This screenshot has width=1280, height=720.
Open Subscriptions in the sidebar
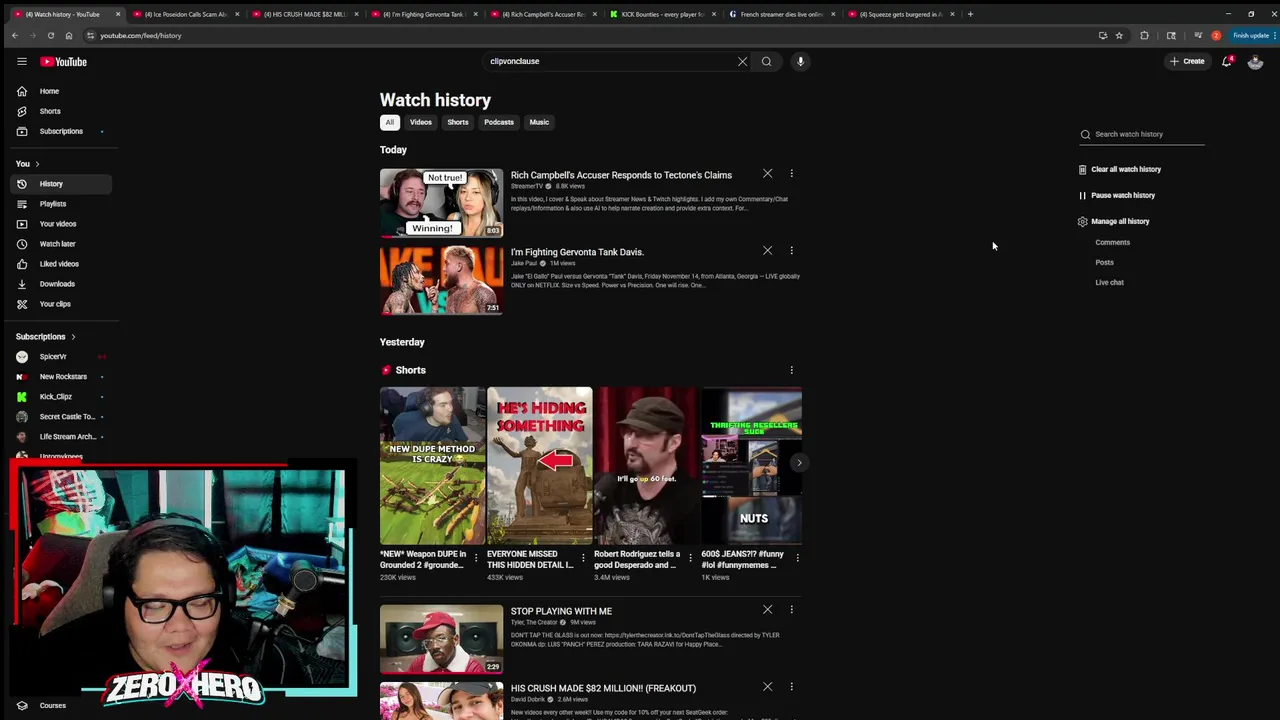pos(59,131)
